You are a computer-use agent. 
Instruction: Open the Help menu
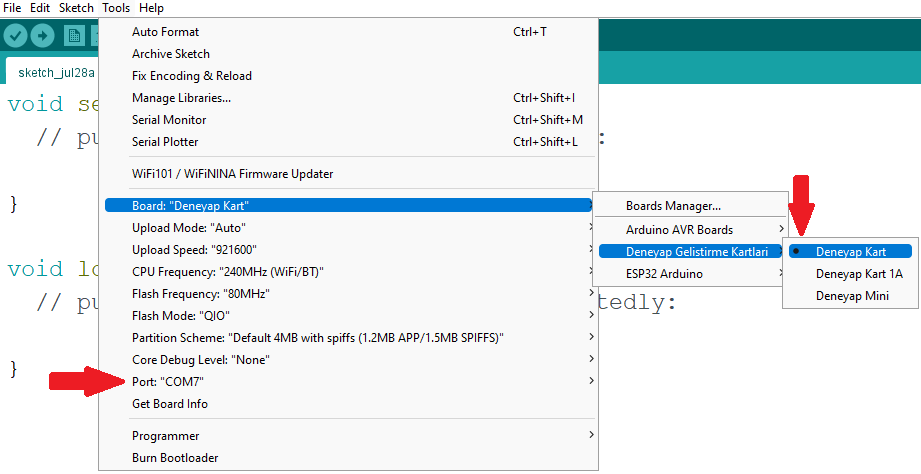(151, 8)
